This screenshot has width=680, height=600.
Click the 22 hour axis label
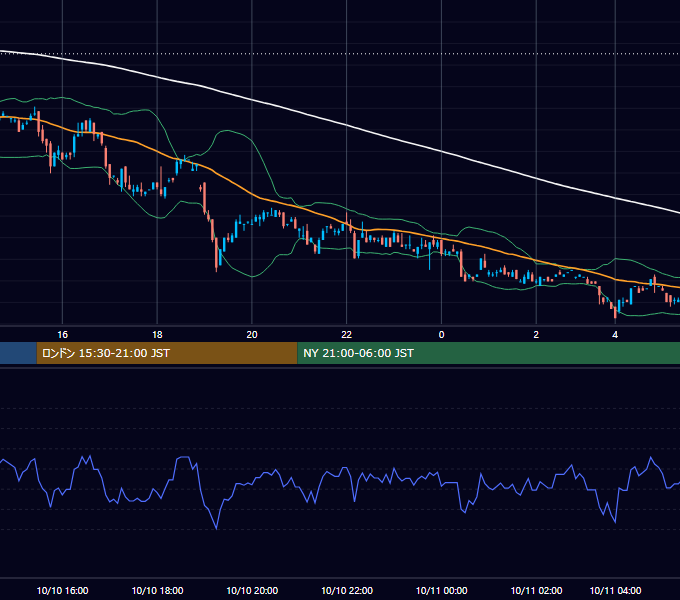click(x=347, y=335)
